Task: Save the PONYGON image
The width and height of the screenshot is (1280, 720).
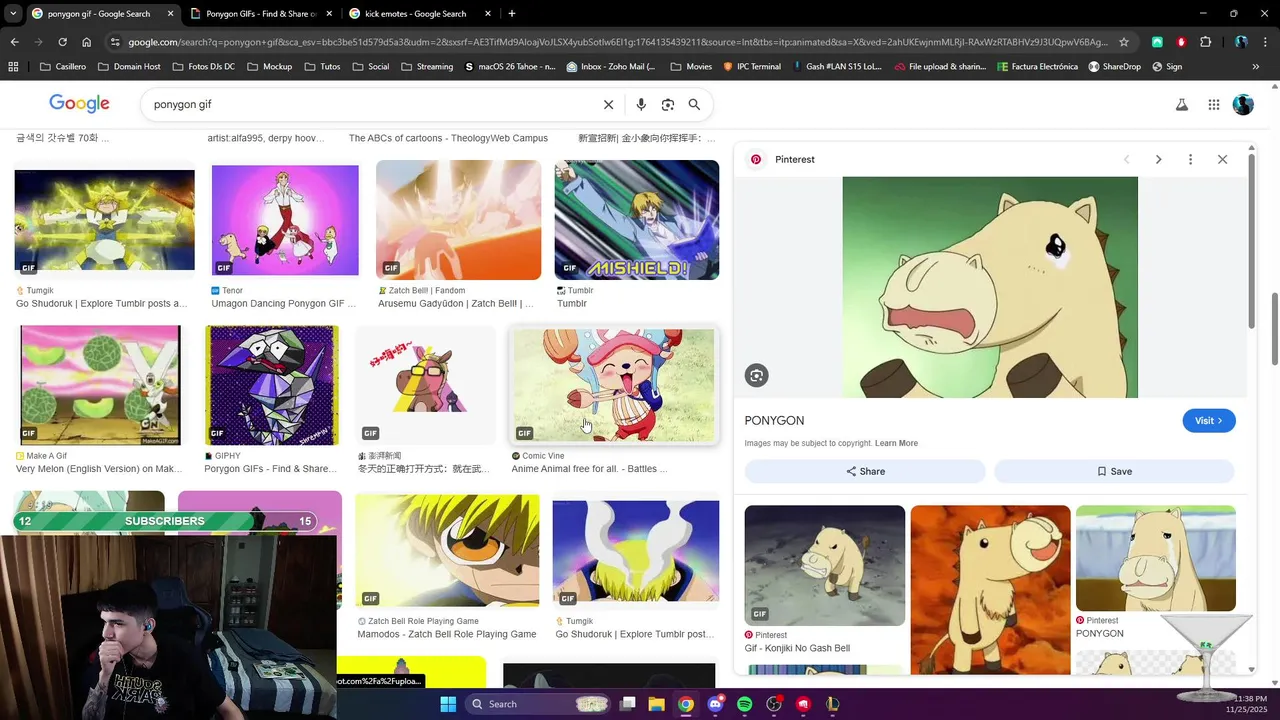Action: coord(1114,471)
